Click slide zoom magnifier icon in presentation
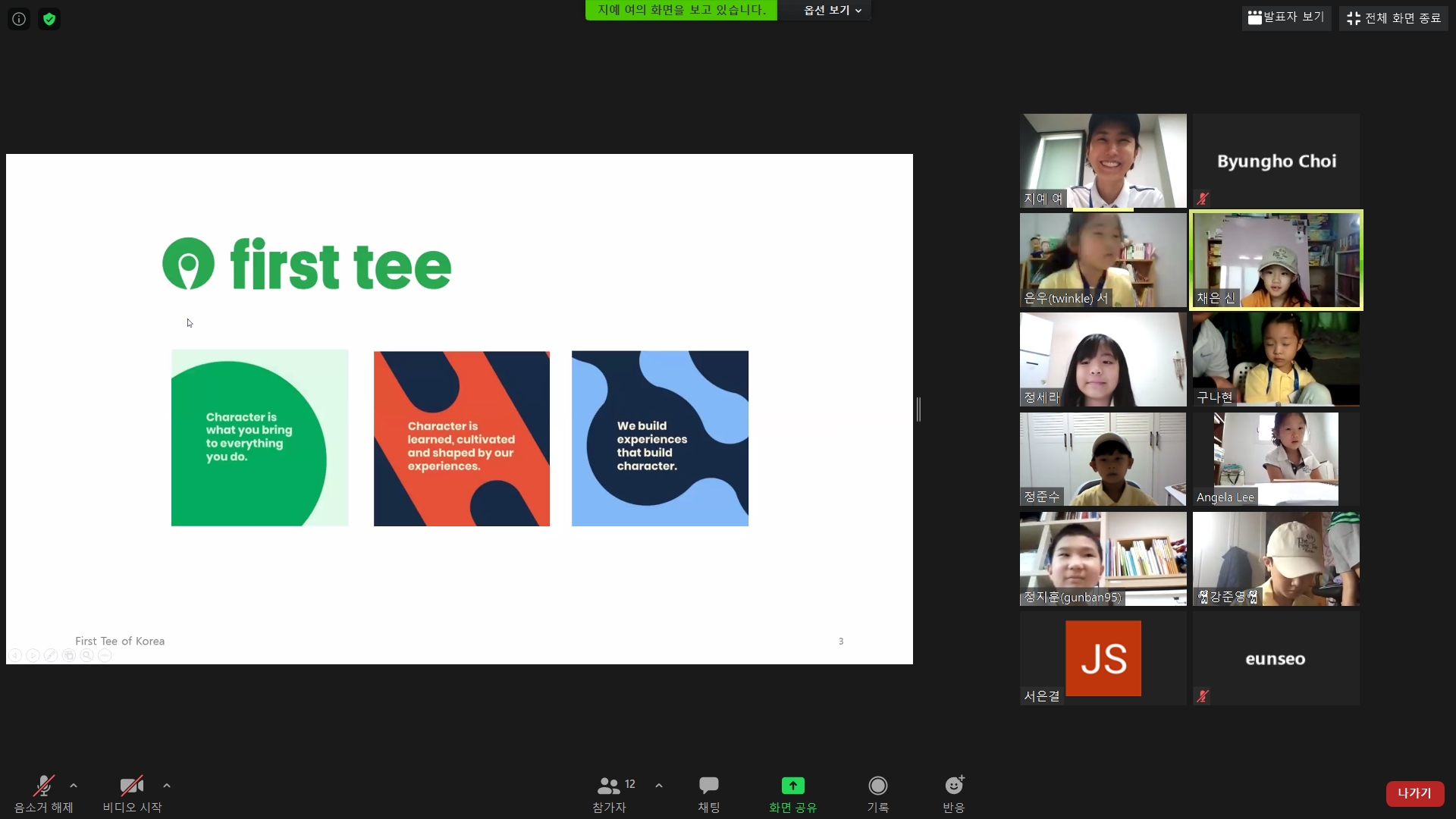This screenshot has width=1456, height=819. click(x=87, y=655)
